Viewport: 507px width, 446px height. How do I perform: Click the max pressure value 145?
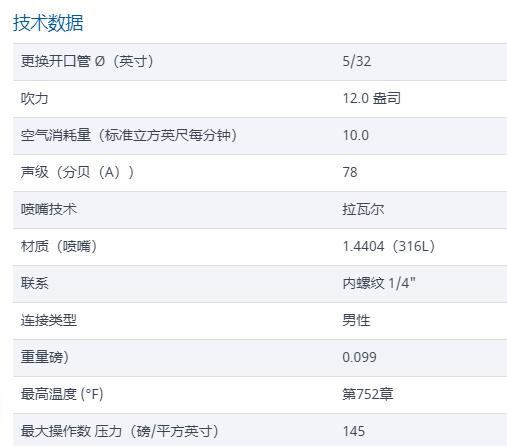tap(354, 431)
